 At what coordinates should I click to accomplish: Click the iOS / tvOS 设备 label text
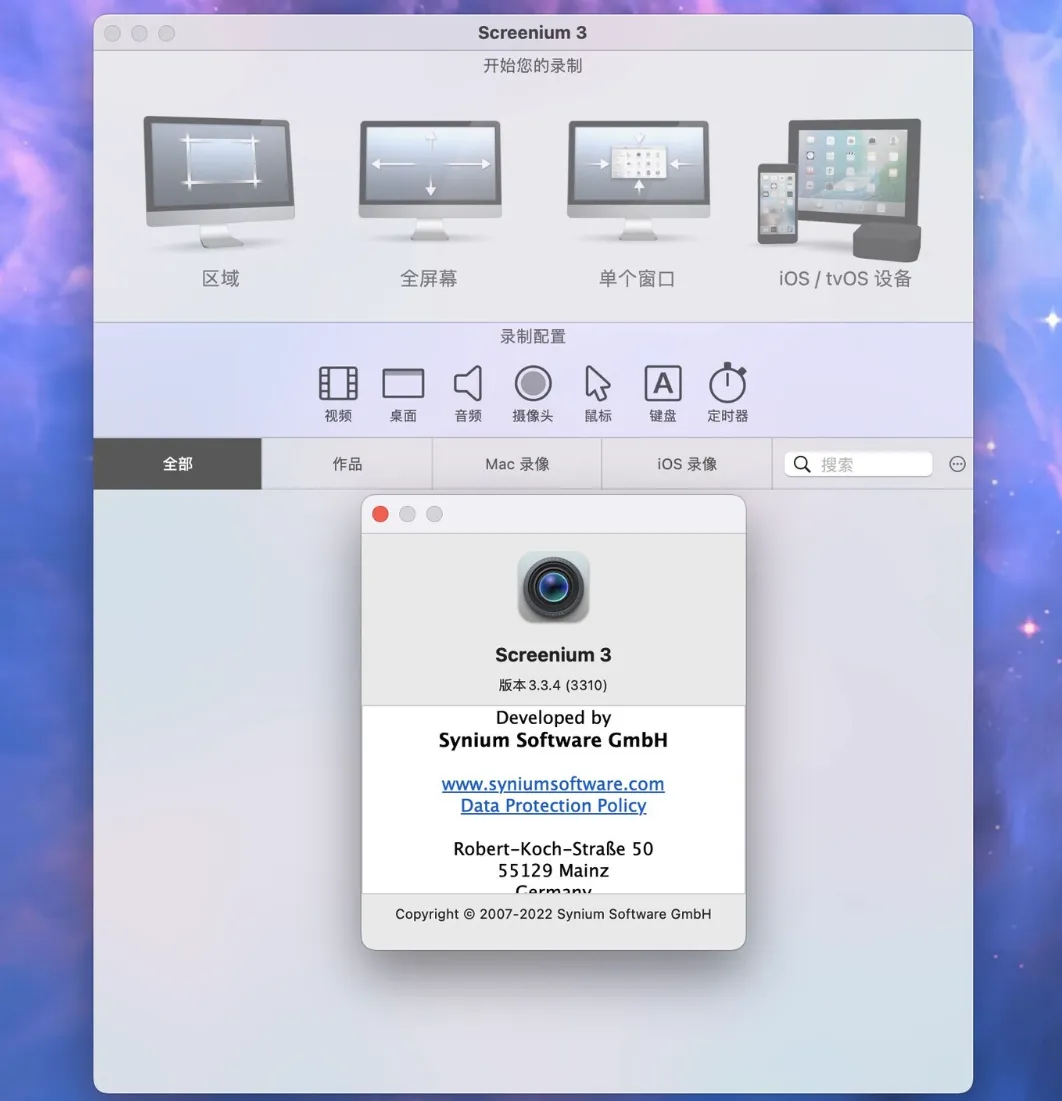point(845,279)
